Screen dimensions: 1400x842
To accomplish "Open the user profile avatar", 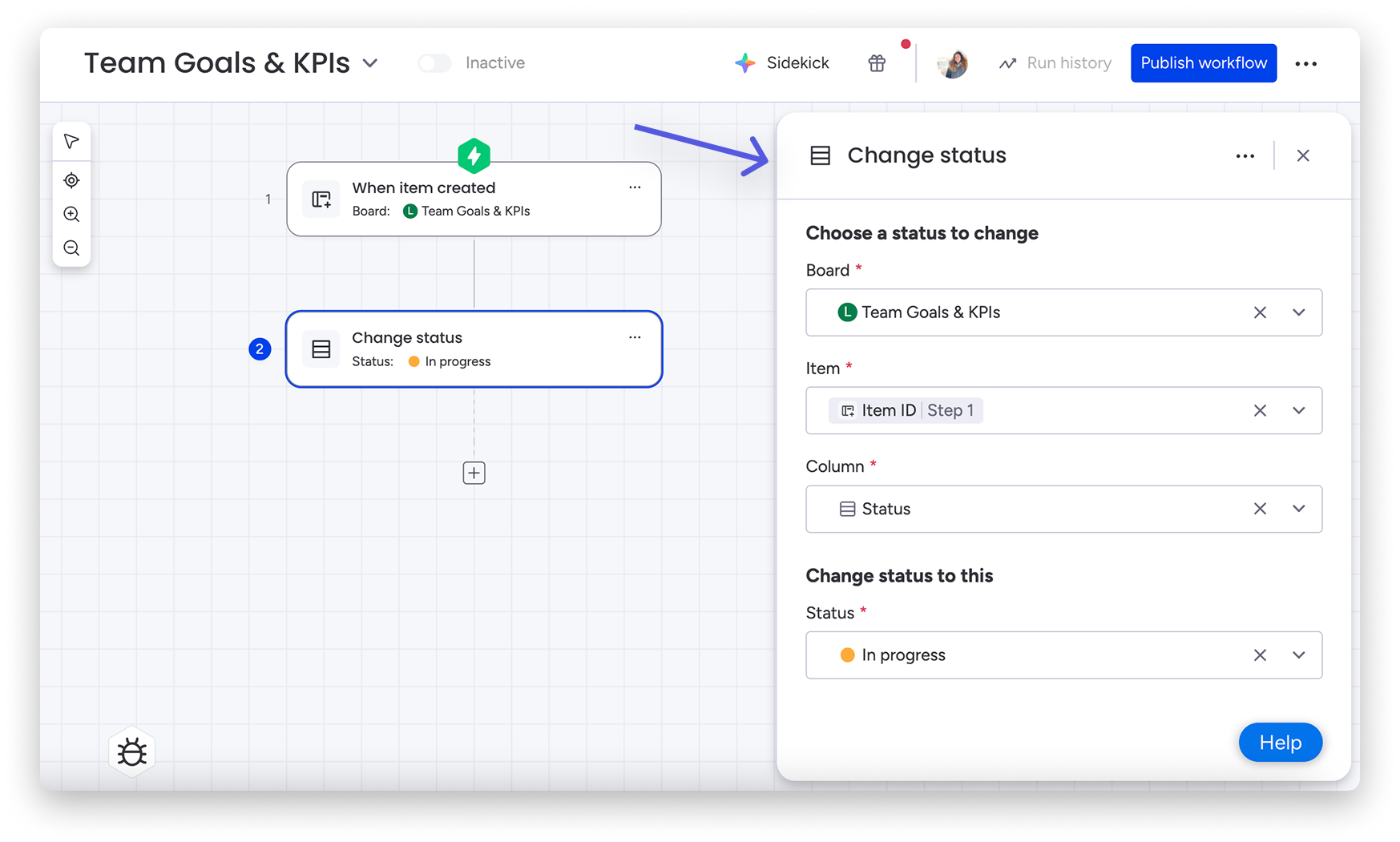I will 952,62.
